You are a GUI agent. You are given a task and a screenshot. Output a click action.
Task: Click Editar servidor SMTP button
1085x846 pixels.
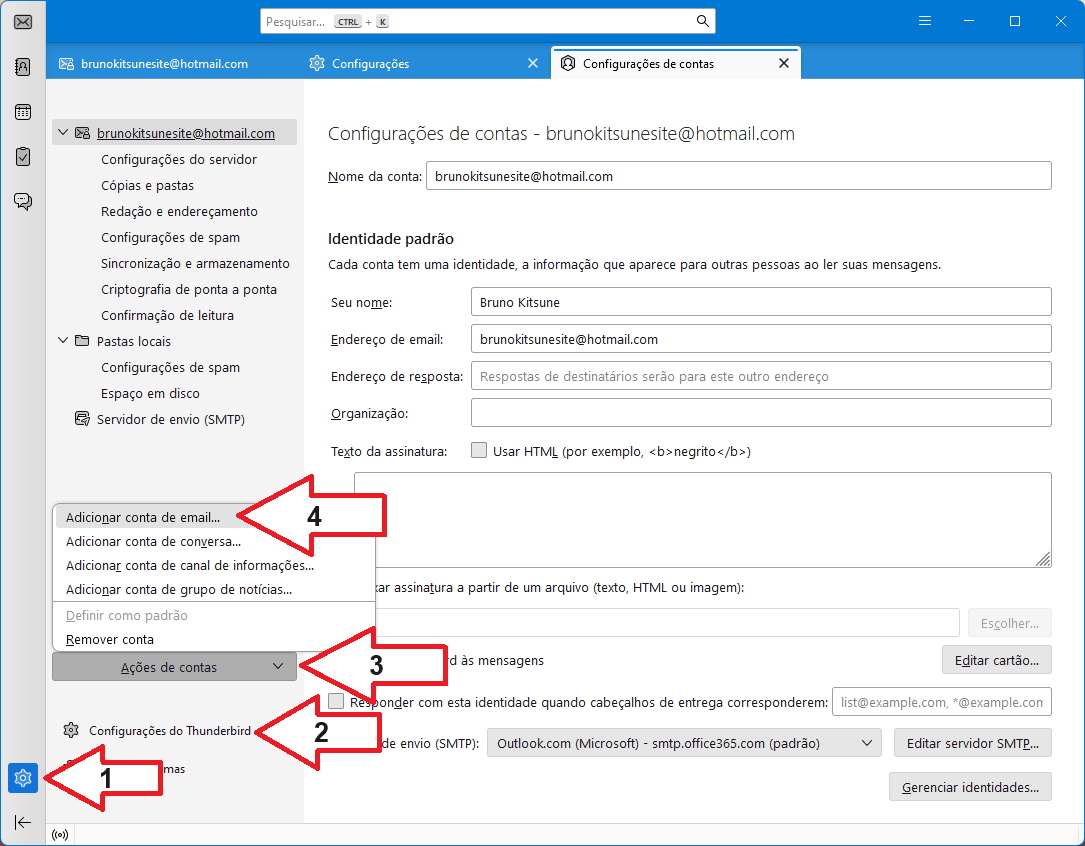tap(972, 743)
